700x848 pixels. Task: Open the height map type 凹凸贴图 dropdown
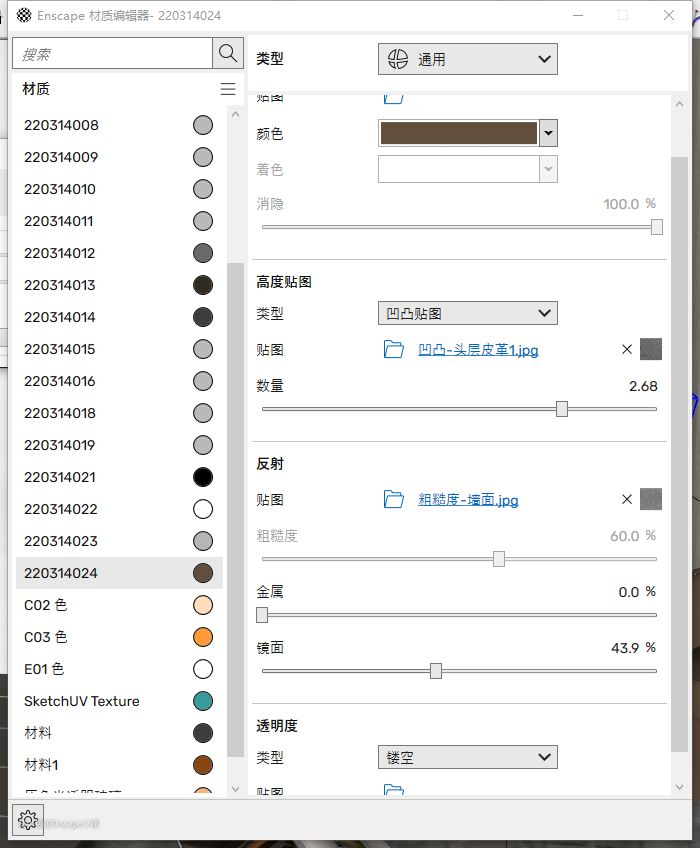click(x=467, y=313)
